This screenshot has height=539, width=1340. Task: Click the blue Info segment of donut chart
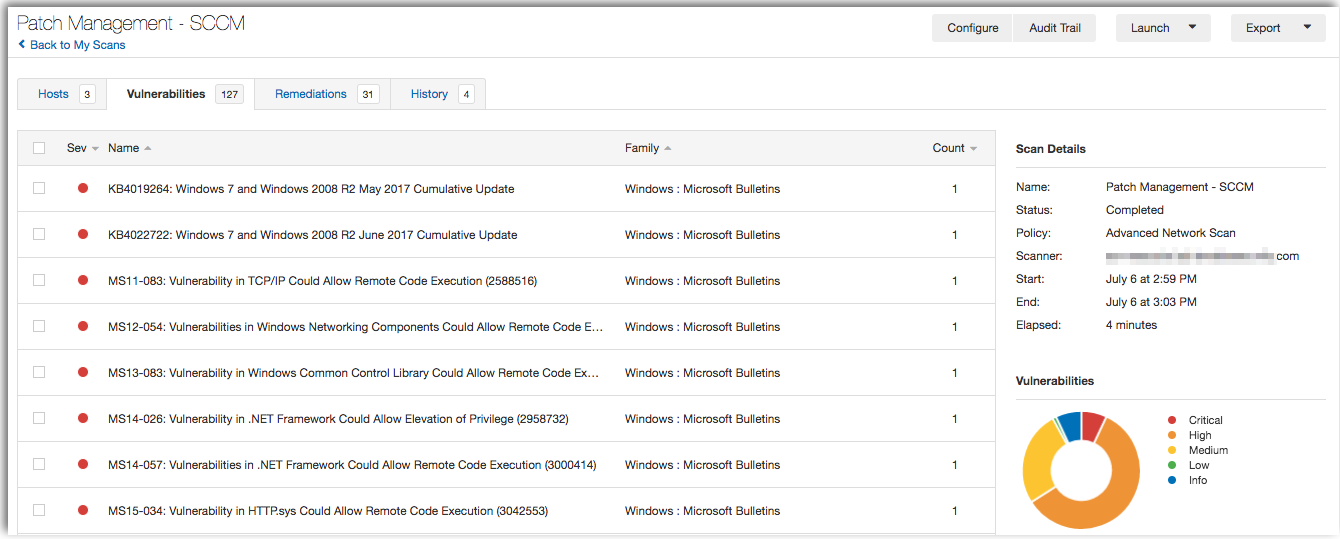(1070, 425)
